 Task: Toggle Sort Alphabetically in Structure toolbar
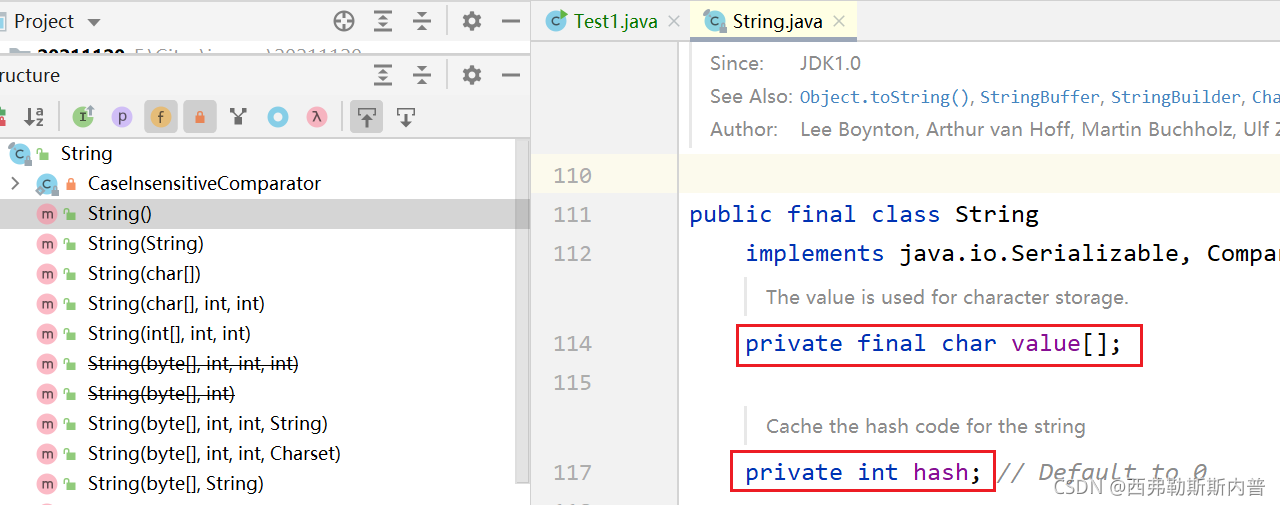pyautogui.click(x=34, y=117)
